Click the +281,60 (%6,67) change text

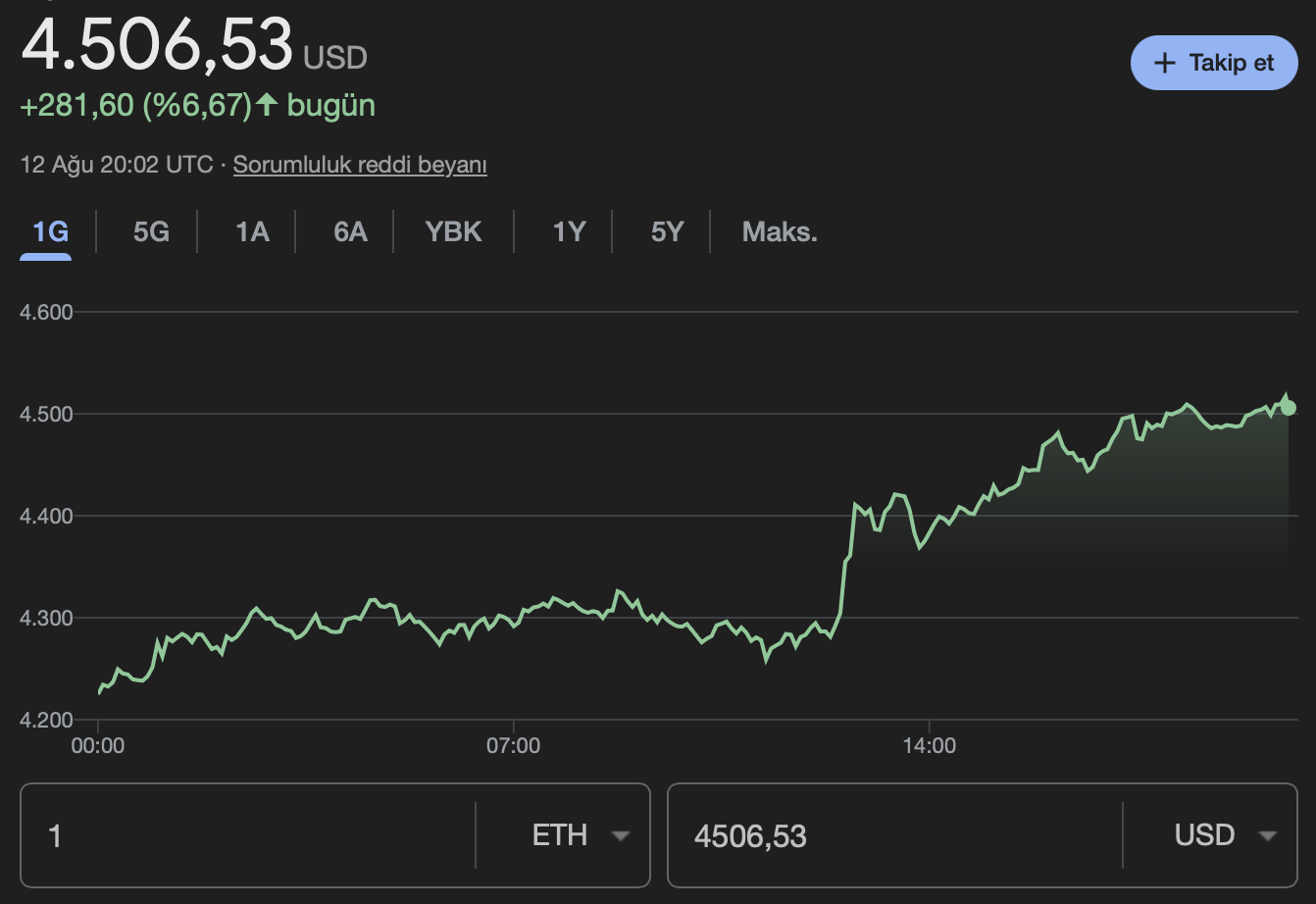136,105
